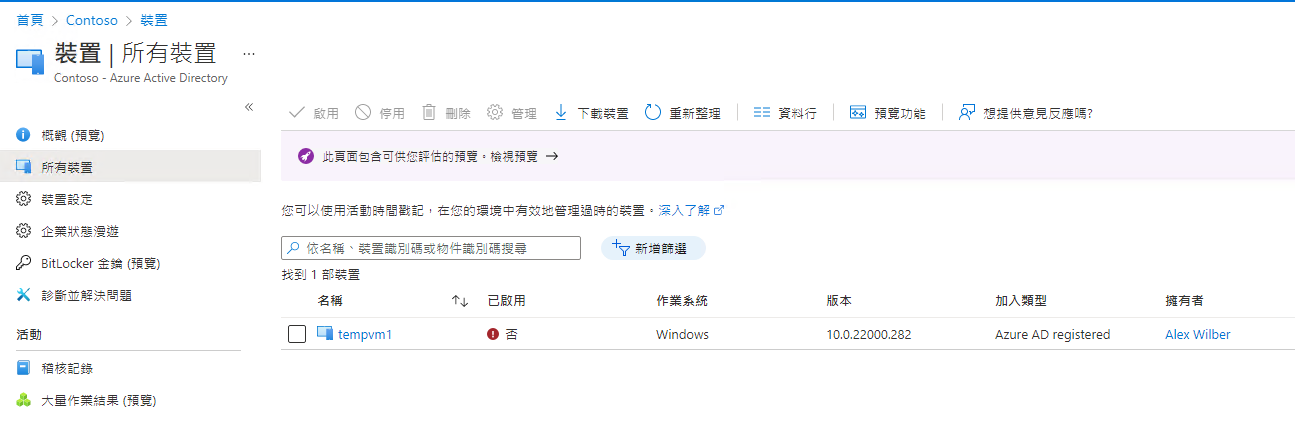Navigate to Contoso in the breadcrumb
Screen dimensions: 1295x423
coord(91,20)
